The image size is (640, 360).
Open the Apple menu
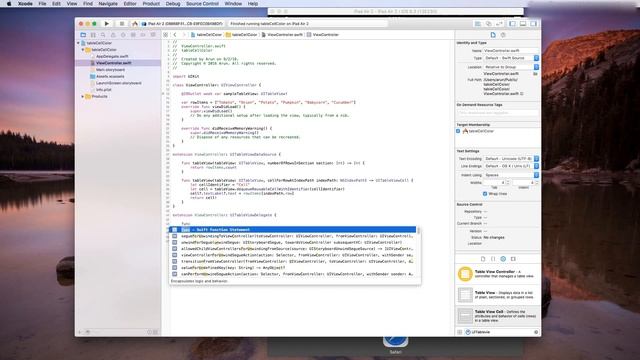pyautogui.click(x=9, y=4)
